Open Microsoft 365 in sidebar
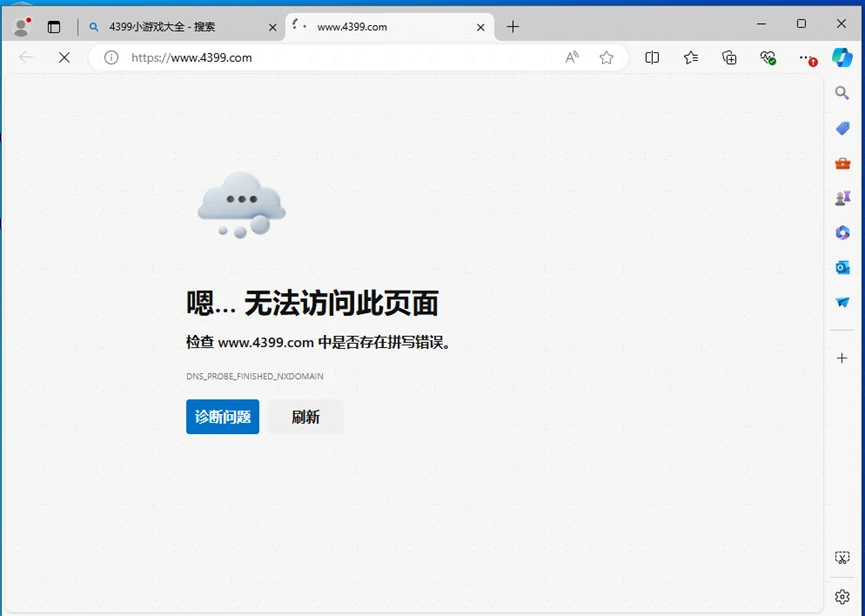The image size is (865, 616). tap(842, 233)
